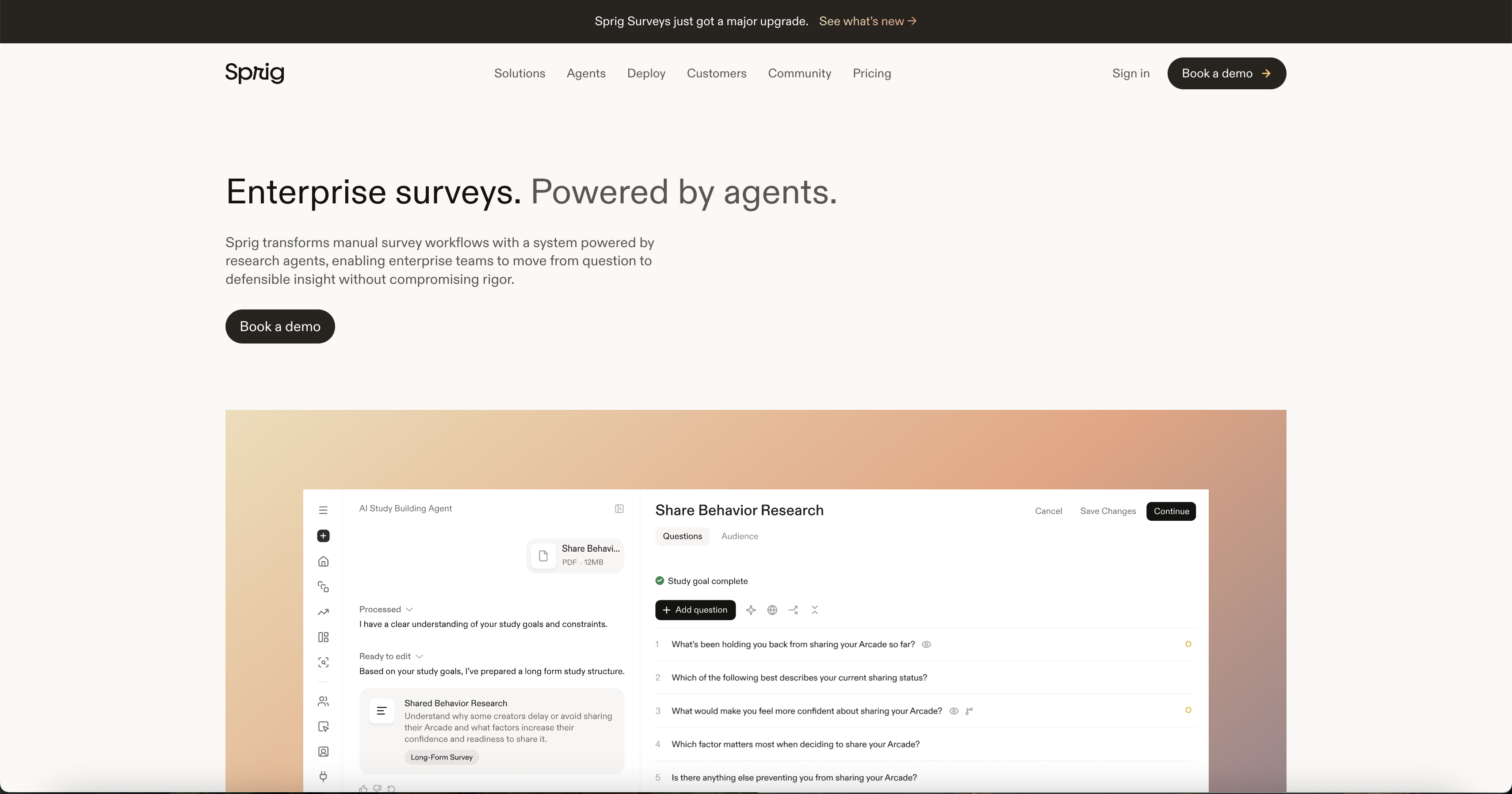Viewport: 1512px width, 794px height.
Task: Open the Community navigation item
Action: tap(799, 73)
